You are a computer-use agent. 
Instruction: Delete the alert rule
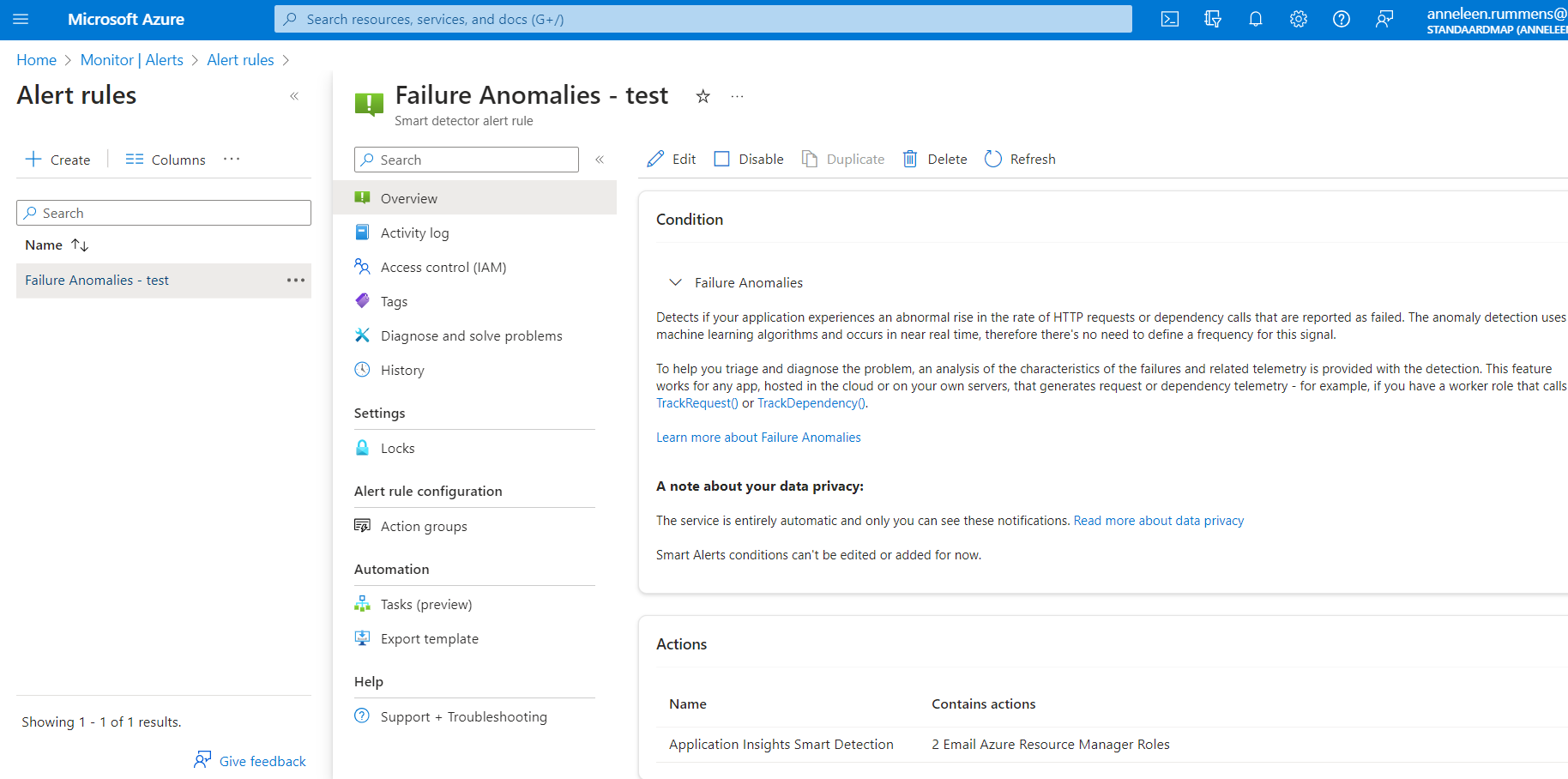coord(935,159)
